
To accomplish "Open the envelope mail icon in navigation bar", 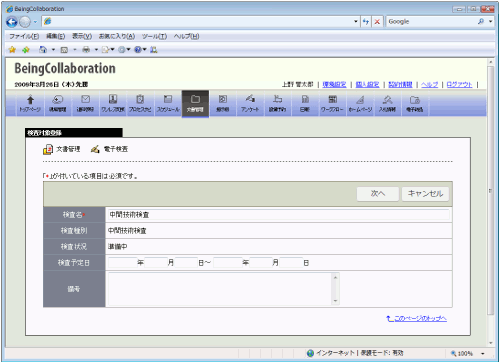I will (85, 104).
